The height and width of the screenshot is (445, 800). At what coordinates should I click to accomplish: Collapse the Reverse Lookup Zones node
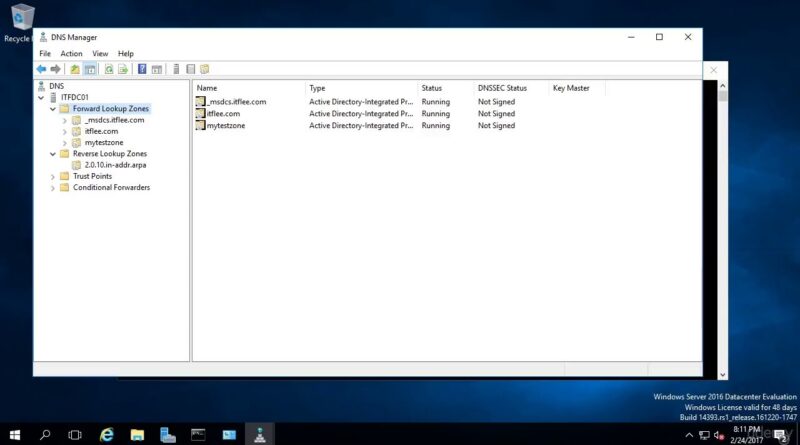(53, 154)
